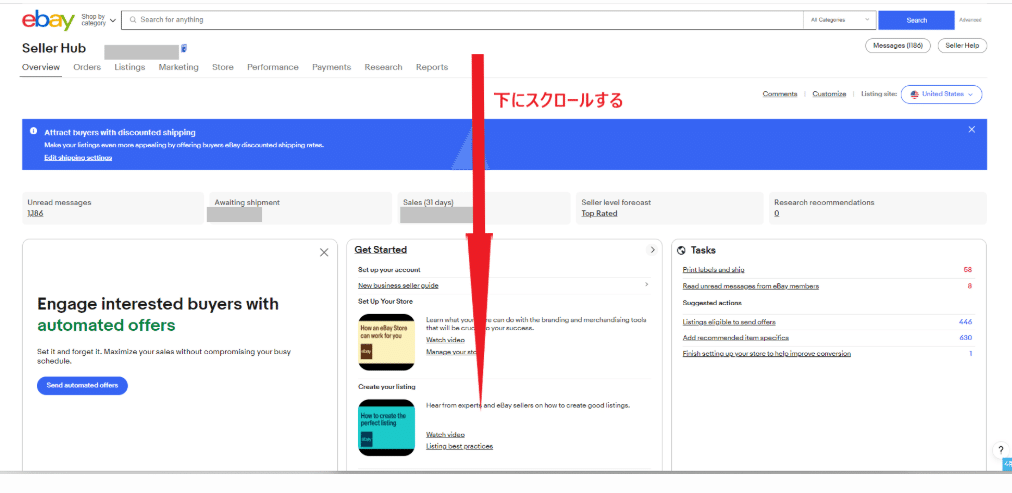Open United States listing site dropdown
Viewport: 1012px width, 493px height.
(942, 94)
